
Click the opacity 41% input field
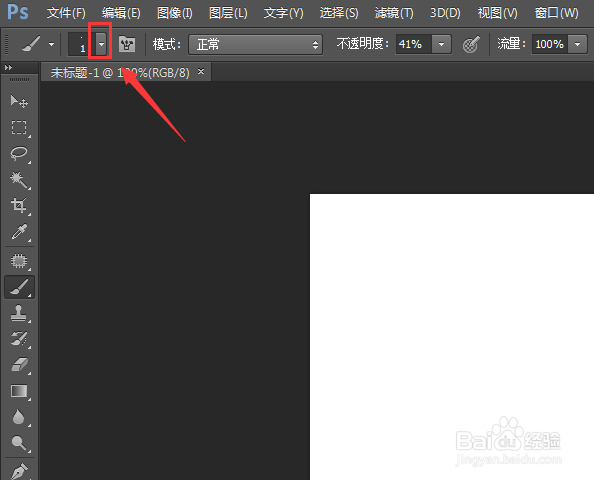pos(414,44)
